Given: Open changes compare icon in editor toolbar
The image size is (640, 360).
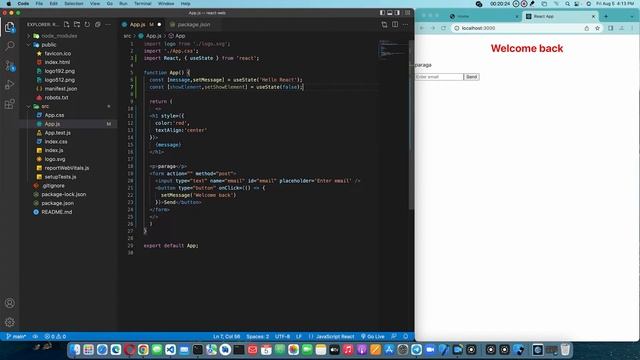Looking at the screenshot, I should tap(384, 24).
